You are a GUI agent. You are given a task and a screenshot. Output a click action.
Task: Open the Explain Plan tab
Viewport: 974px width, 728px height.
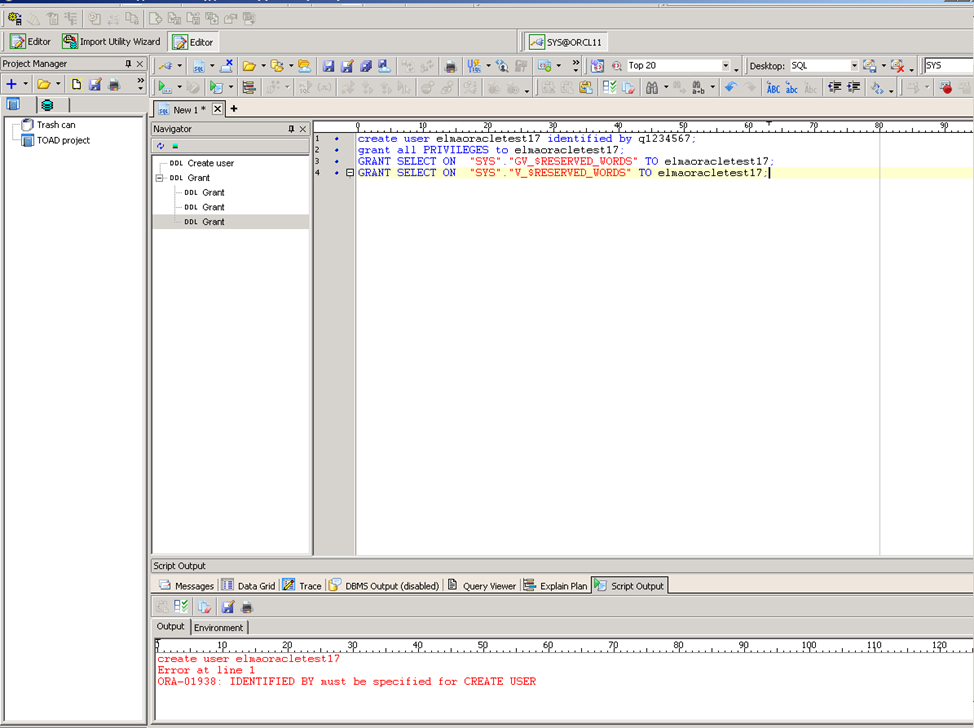coord(555,586)
